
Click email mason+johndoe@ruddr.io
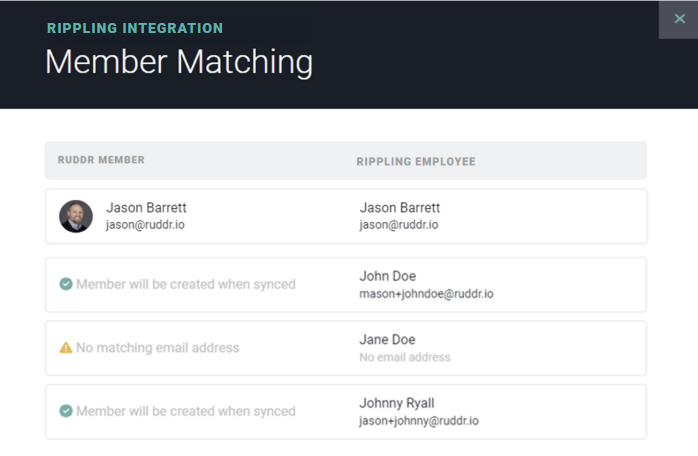point(426,294)
